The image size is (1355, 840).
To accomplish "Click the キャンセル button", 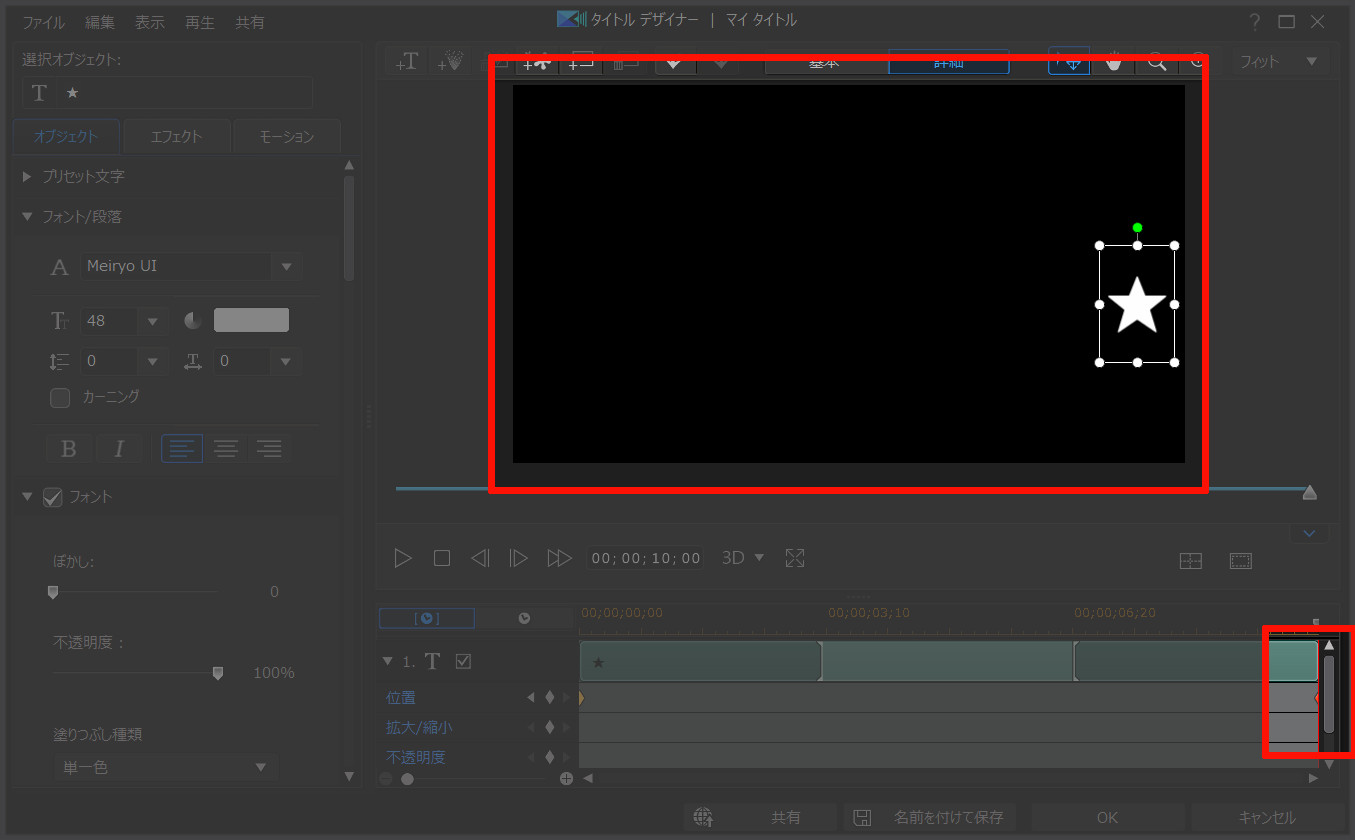I will (1267, 817).
